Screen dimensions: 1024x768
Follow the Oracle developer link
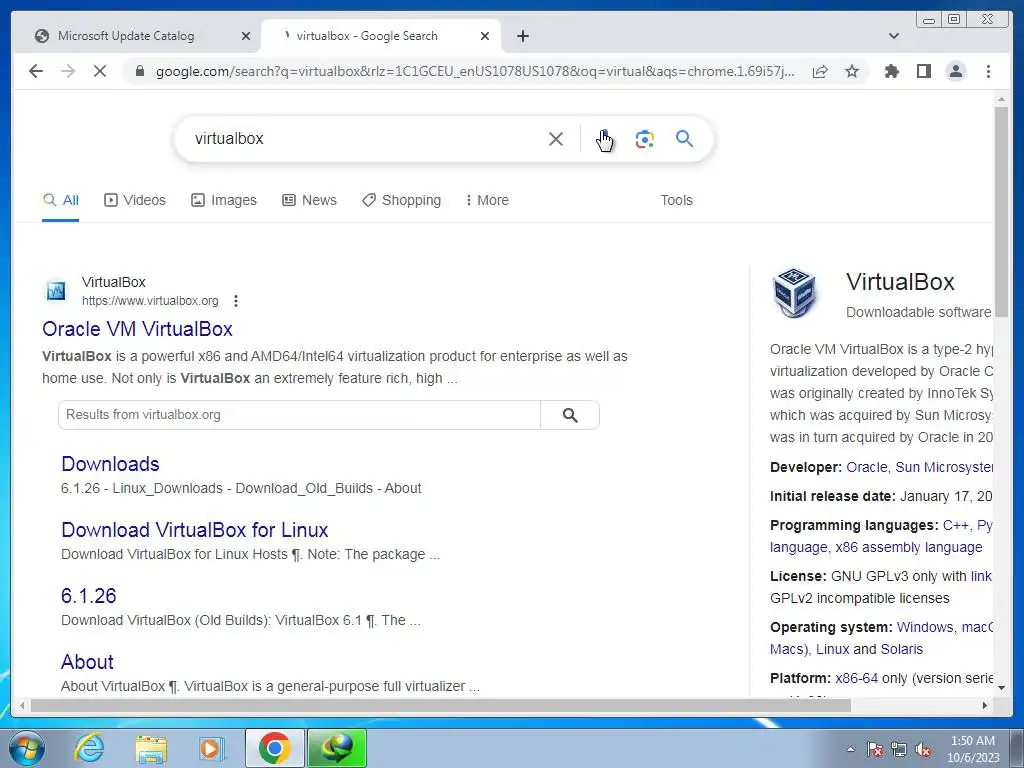867,467
